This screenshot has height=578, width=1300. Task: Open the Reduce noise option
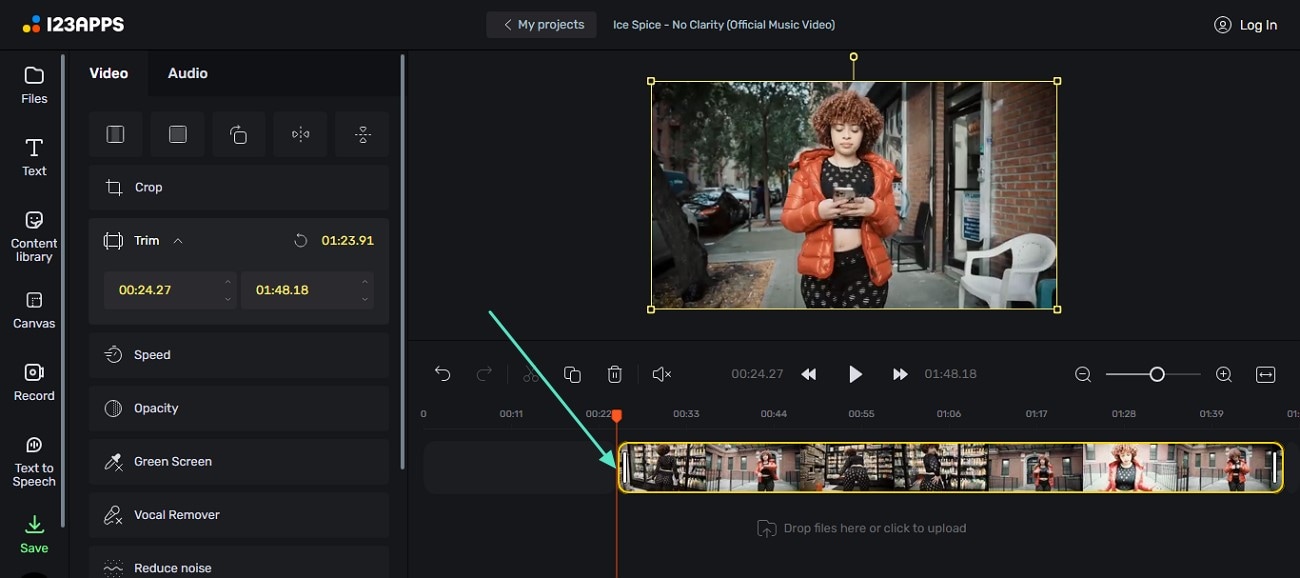click(x=239, y=563)
